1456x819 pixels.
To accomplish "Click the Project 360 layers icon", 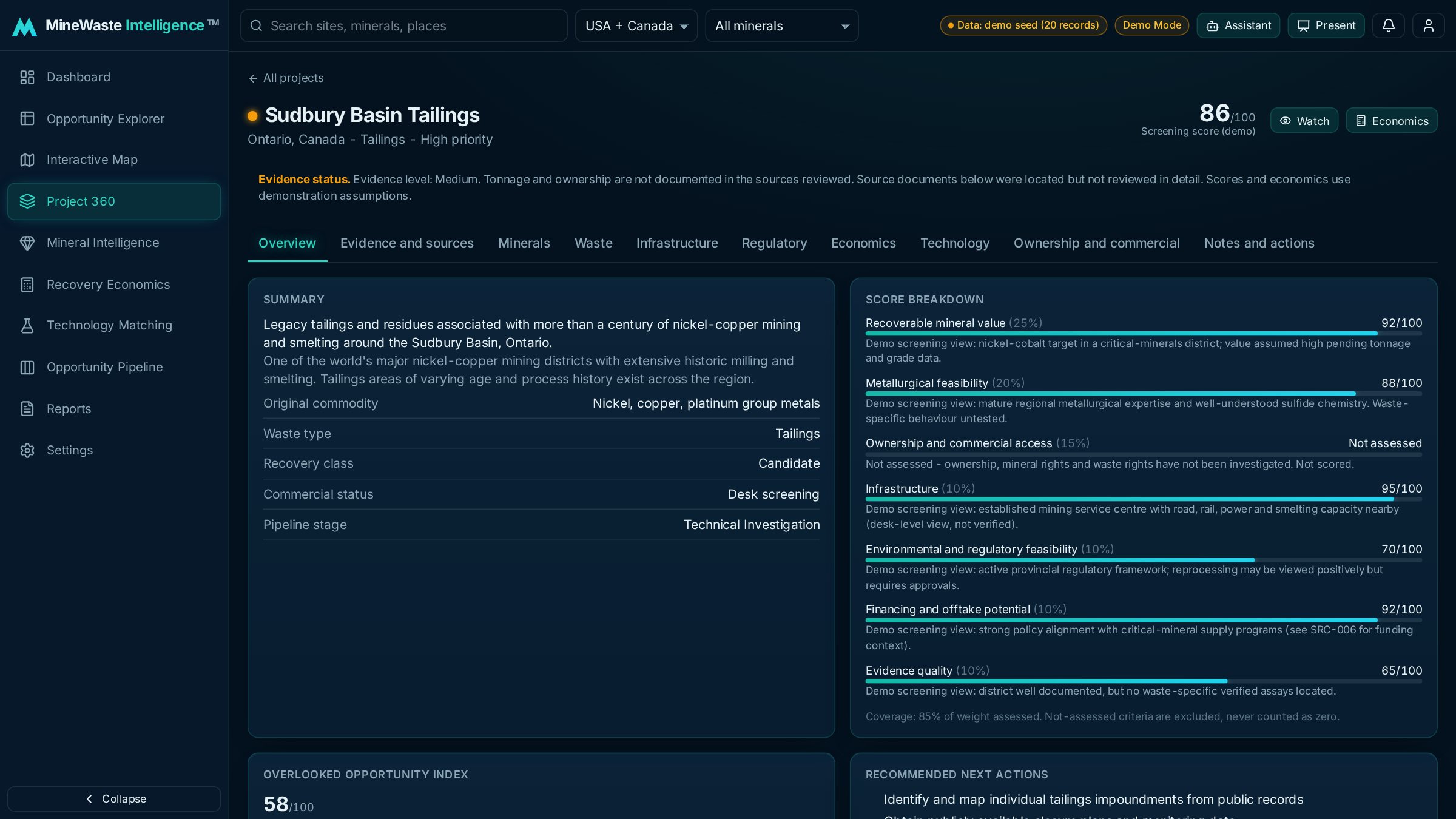I will 27,201.
